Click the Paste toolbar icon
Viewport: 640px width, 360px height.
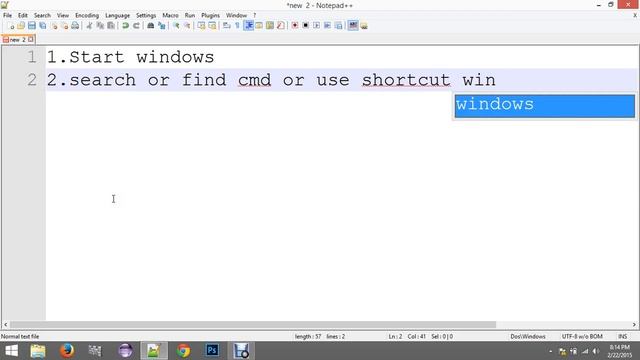point(111,26)
